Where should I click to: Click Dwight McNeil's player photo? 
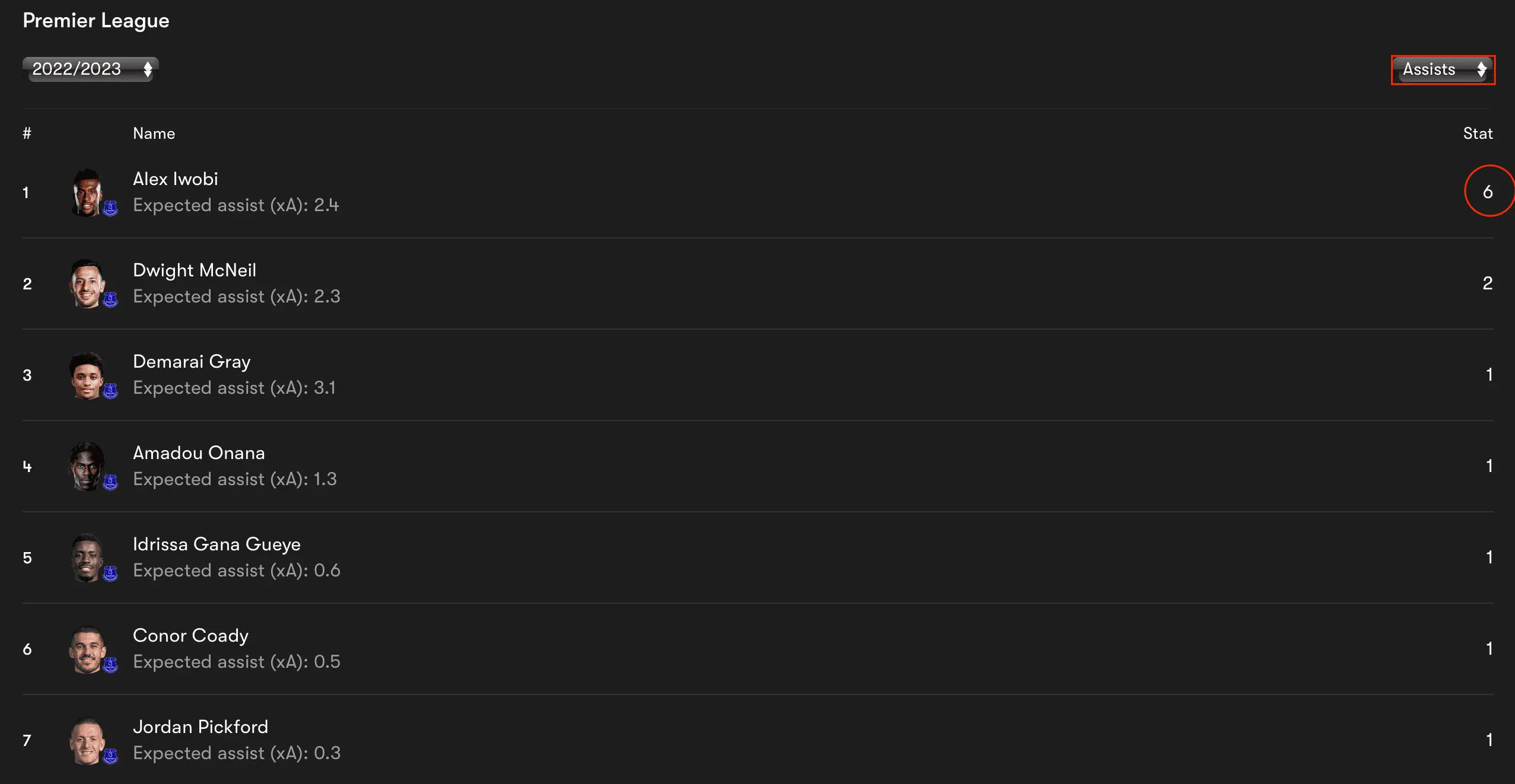coord(87,283)
